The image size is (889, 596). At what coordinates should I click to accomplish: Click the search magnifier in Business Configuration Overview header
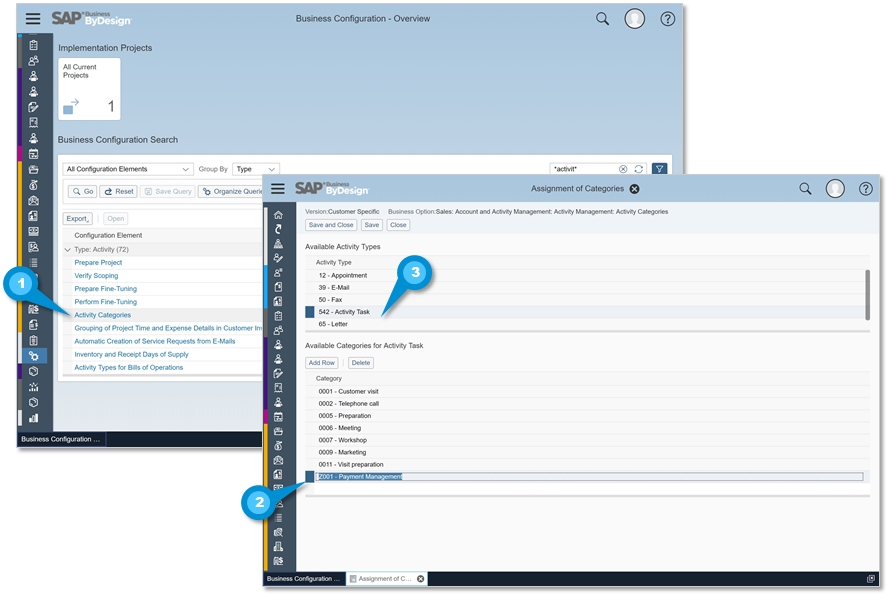pyautogui.click(x=602, y=19)
